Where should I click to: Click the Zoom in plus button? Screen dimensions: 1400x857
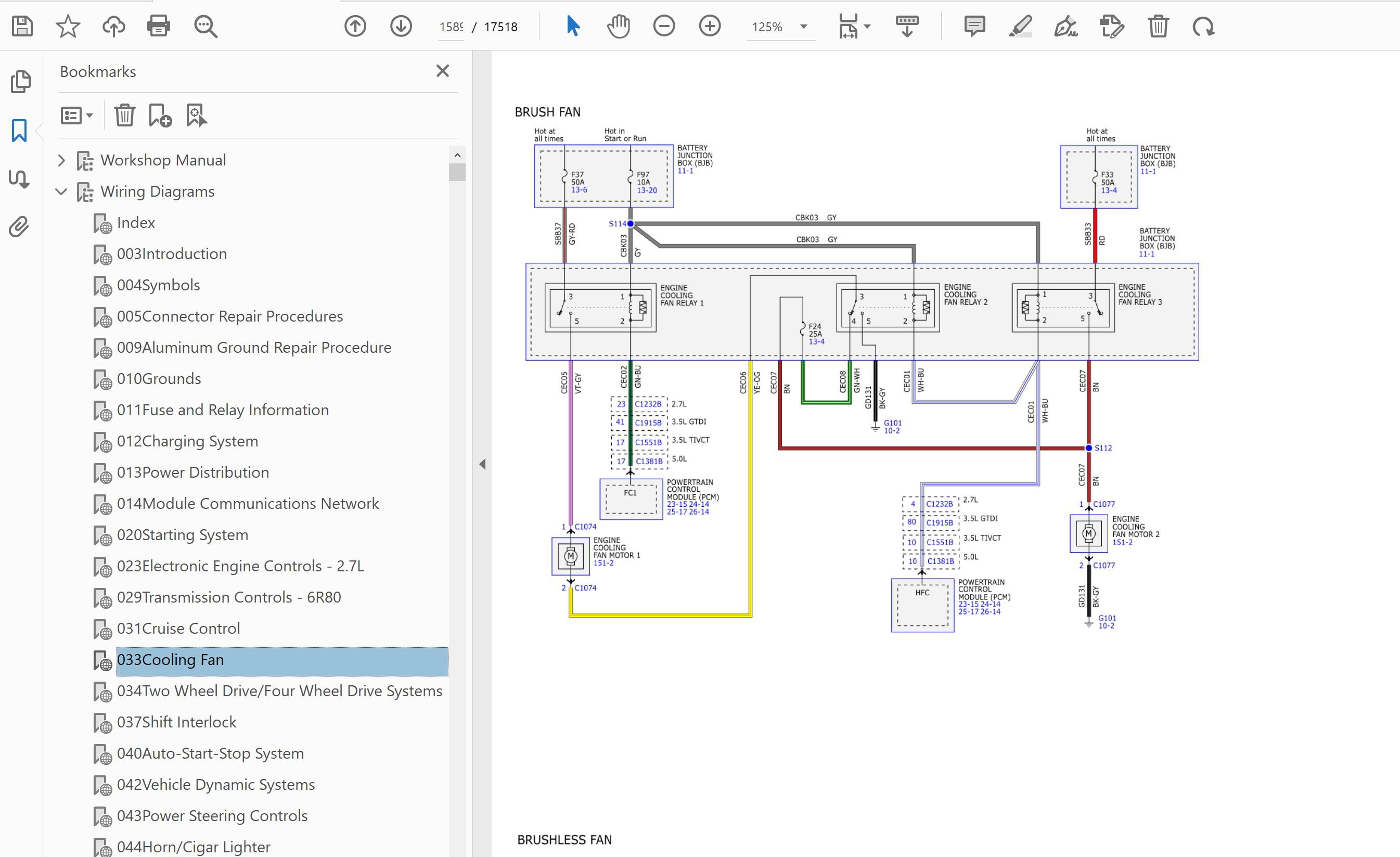tap(710, 26)
